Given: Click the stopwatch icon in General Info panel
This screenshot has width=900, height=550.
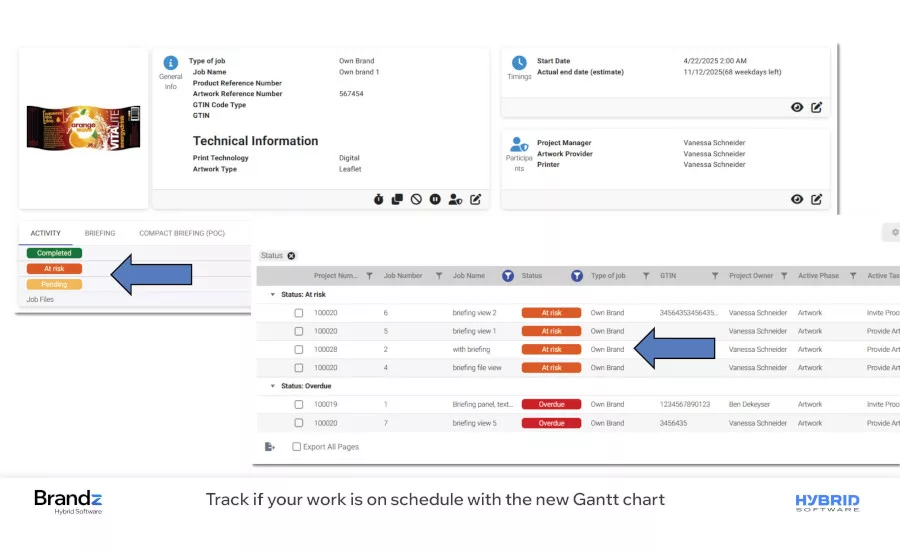Looking at the screenshot, I should (x=379, y=199).
